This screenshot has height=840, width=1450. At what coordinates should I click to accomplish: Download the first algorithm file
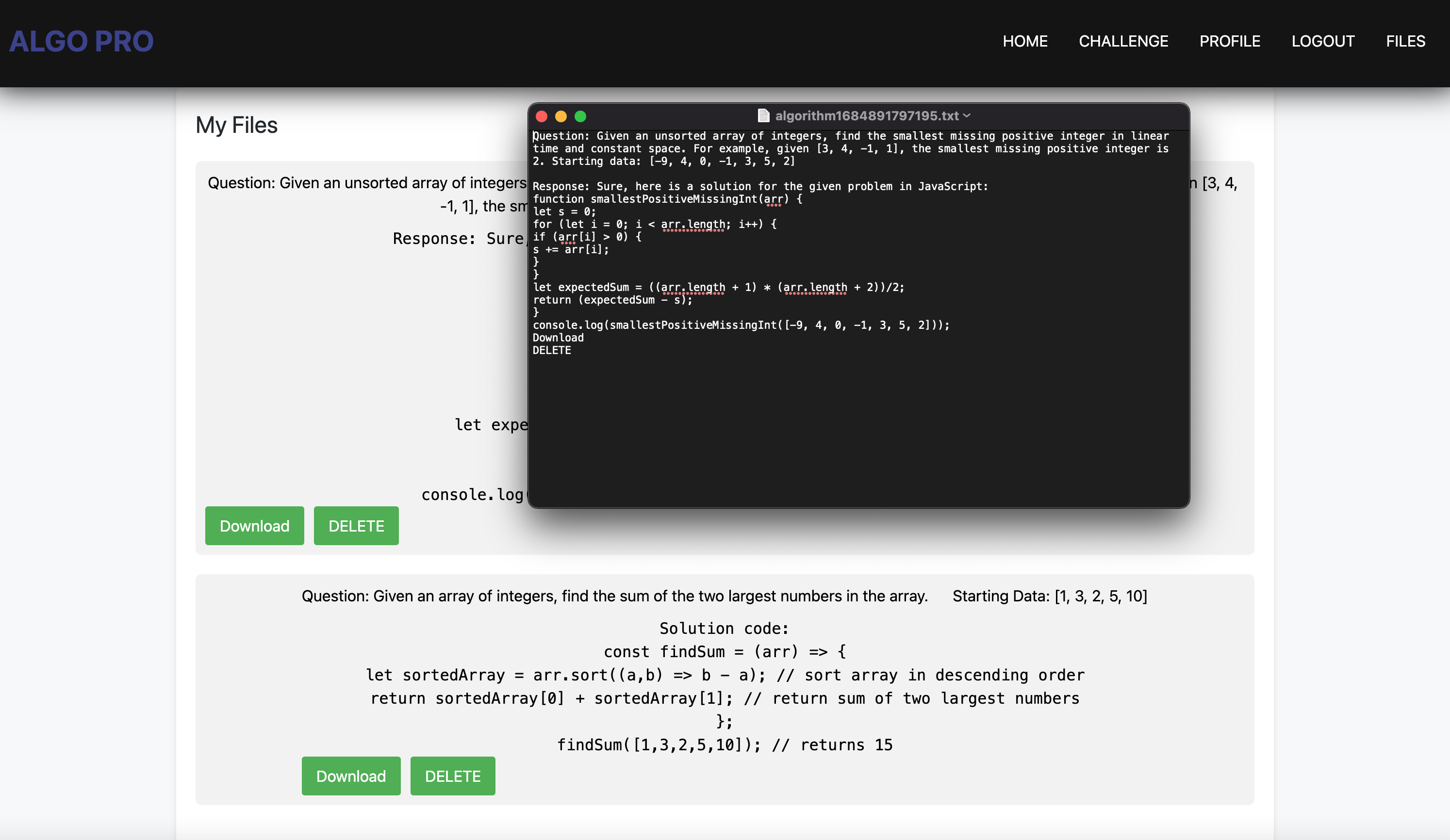tap(254, 526)
